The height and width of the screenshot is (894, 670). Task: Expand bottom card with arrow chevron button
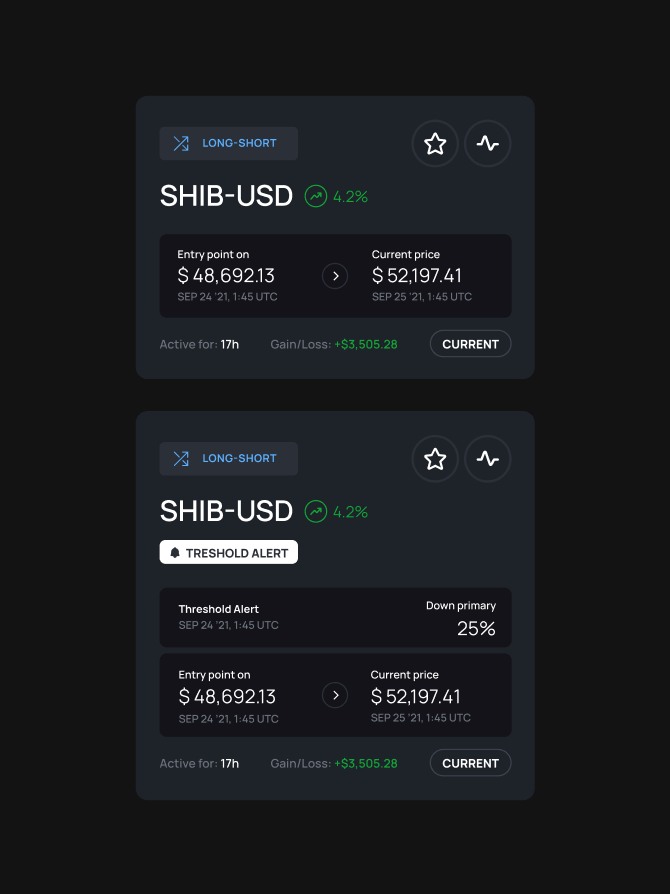coord(335,695)
